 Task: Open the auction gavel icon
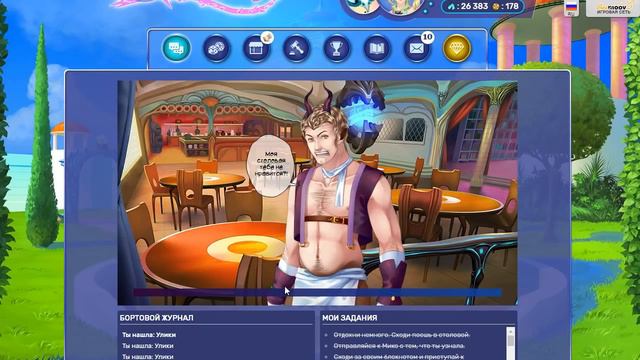coord(296,49)
